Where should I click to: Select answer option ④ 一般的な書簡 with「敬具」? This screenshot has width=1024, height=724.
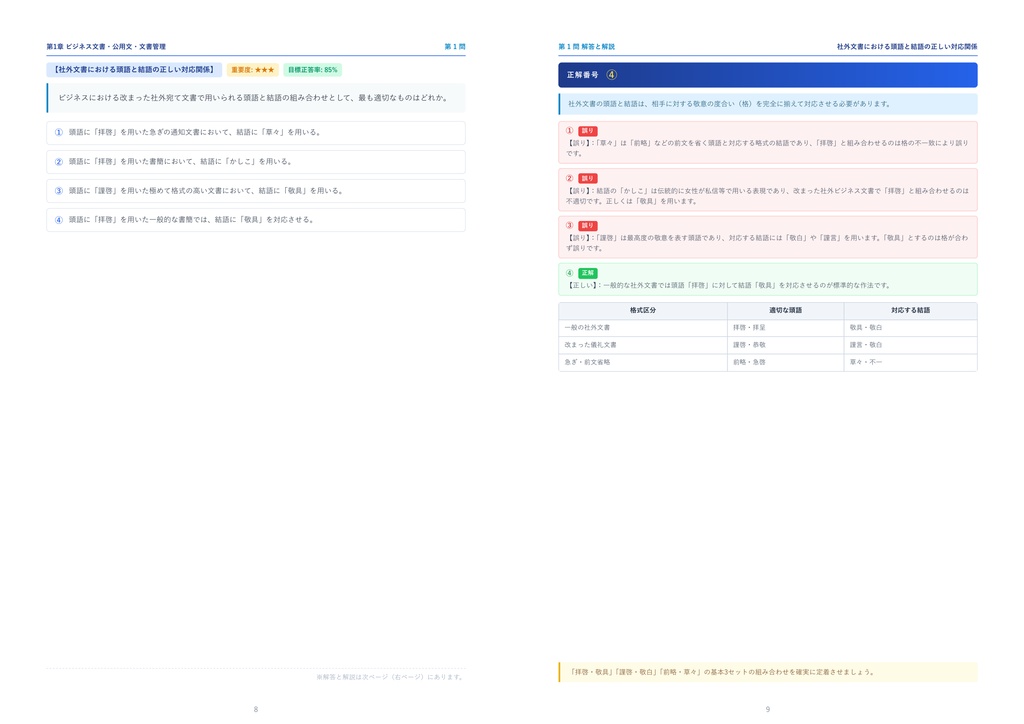[x=255, y=220]
